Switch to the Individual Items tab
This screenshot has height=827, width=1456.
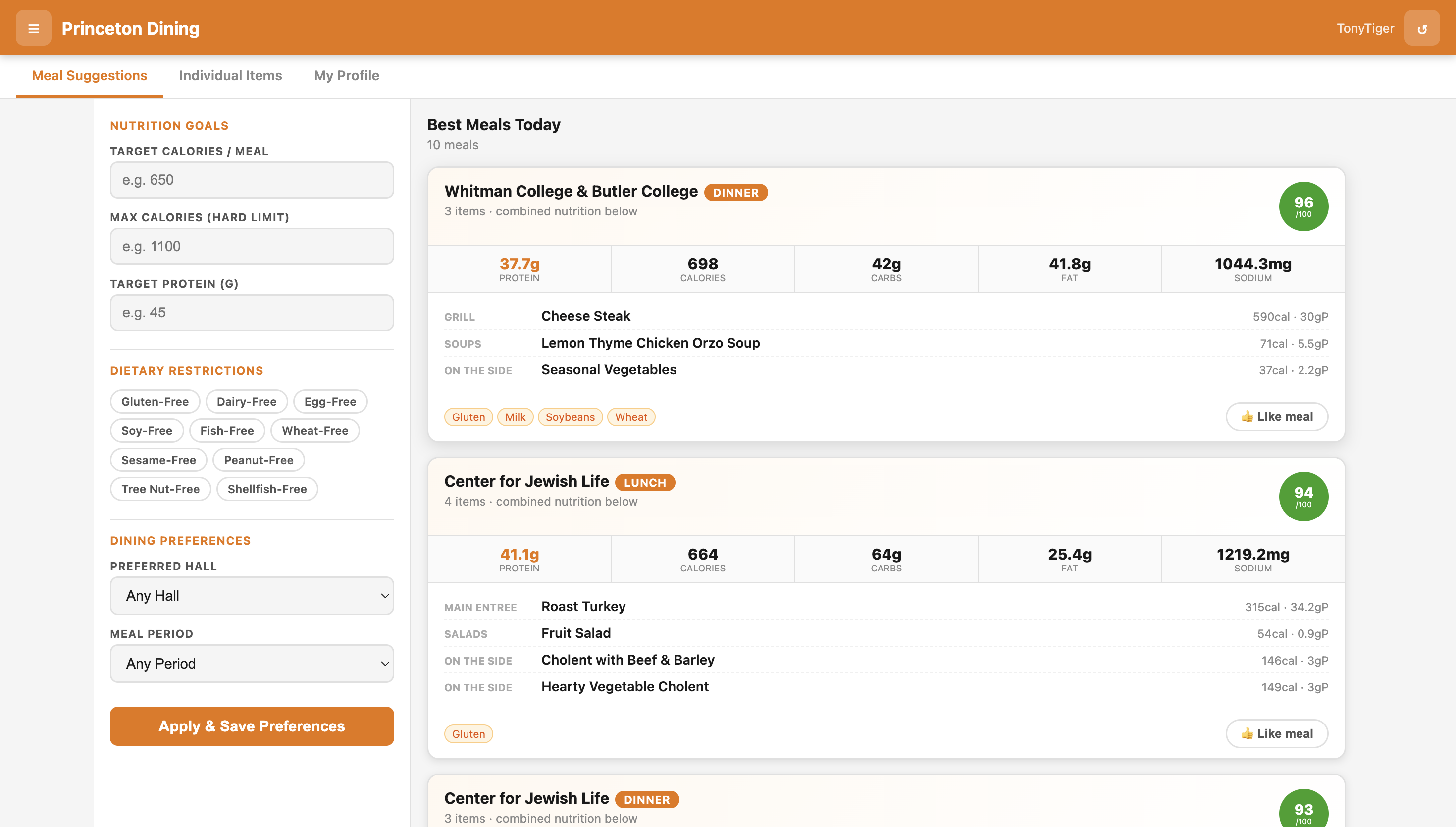[230, 76]
